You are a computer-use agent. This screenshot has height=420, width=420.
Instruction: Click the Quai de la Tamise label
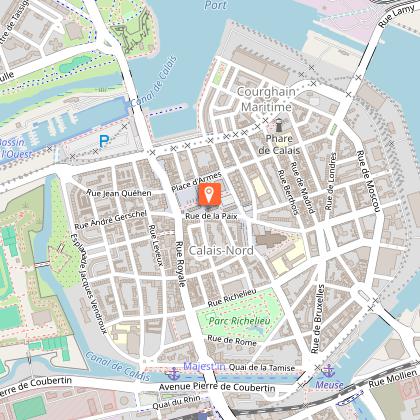[x=262, y=367]
